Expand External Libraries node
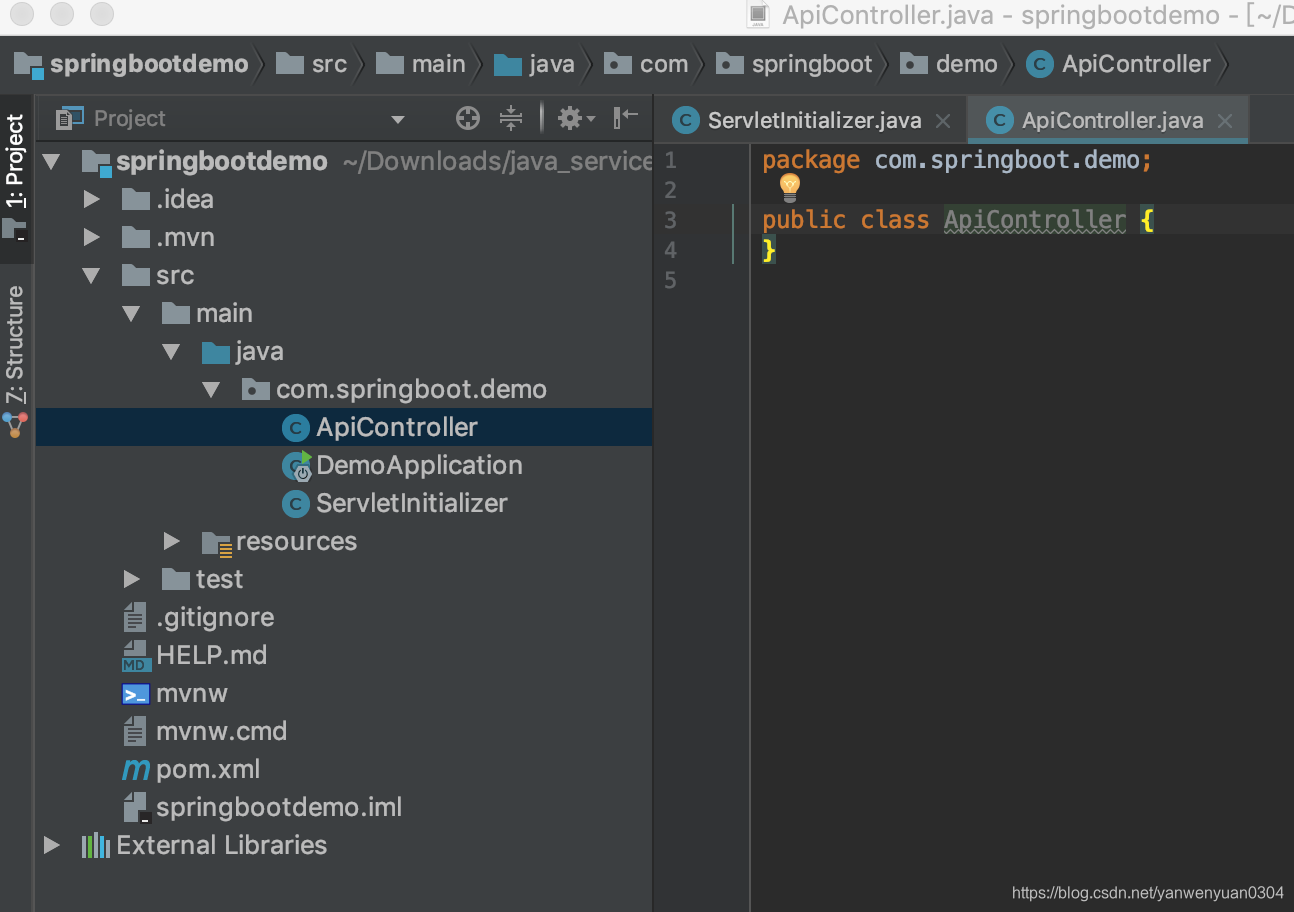 [52, 846]
